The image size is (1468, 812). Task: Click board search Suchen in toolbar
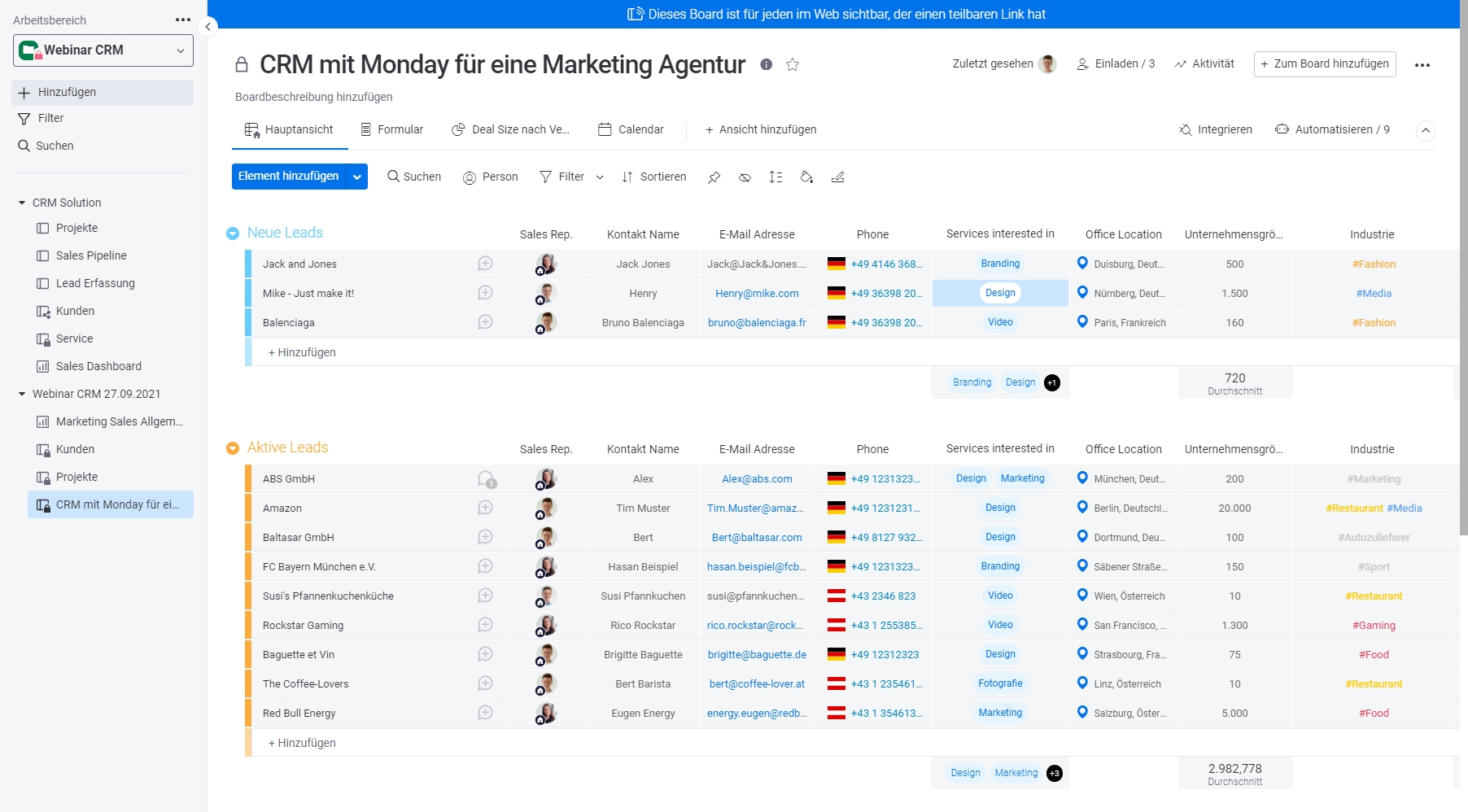pyautogui.click(x=414, y=177)
